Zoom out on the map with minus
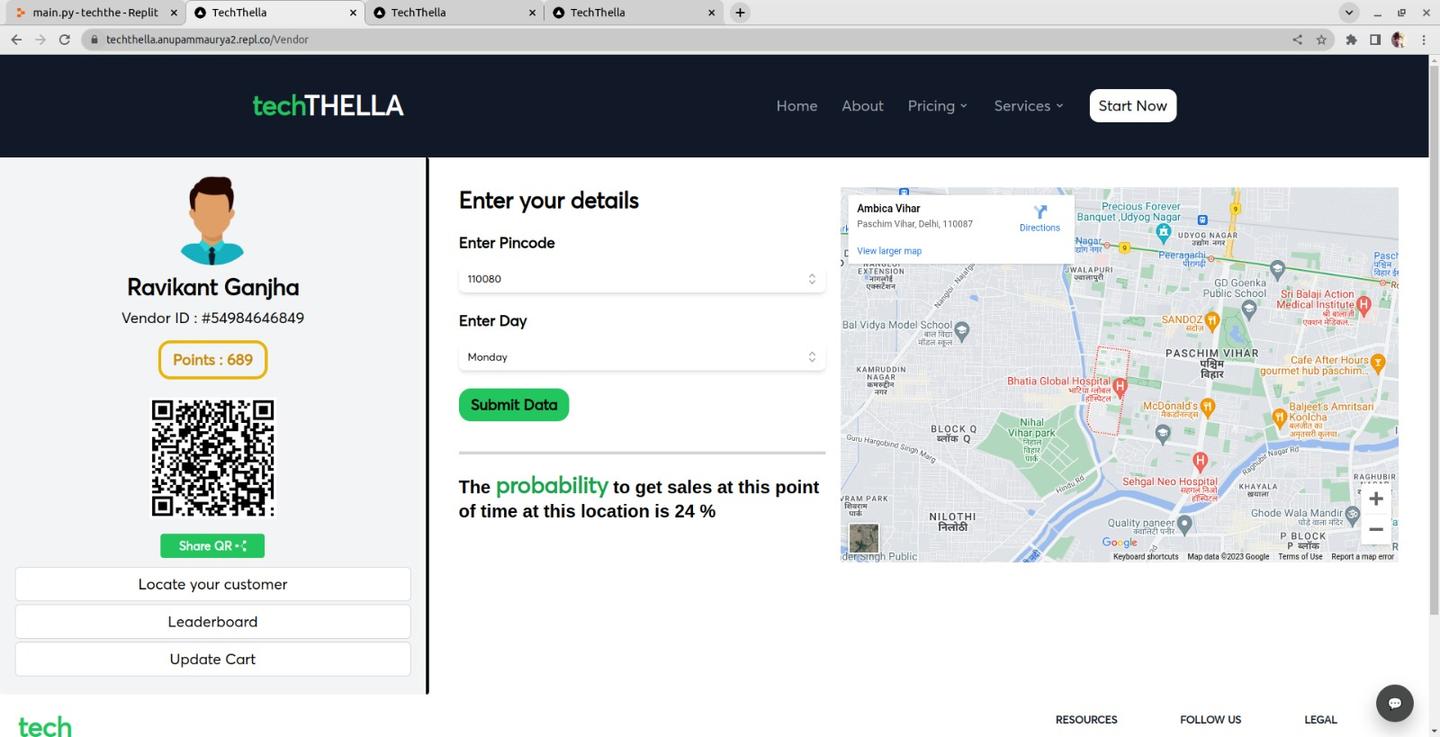This screenshot has width=1440, height=737. click(x=1376, y=529)
